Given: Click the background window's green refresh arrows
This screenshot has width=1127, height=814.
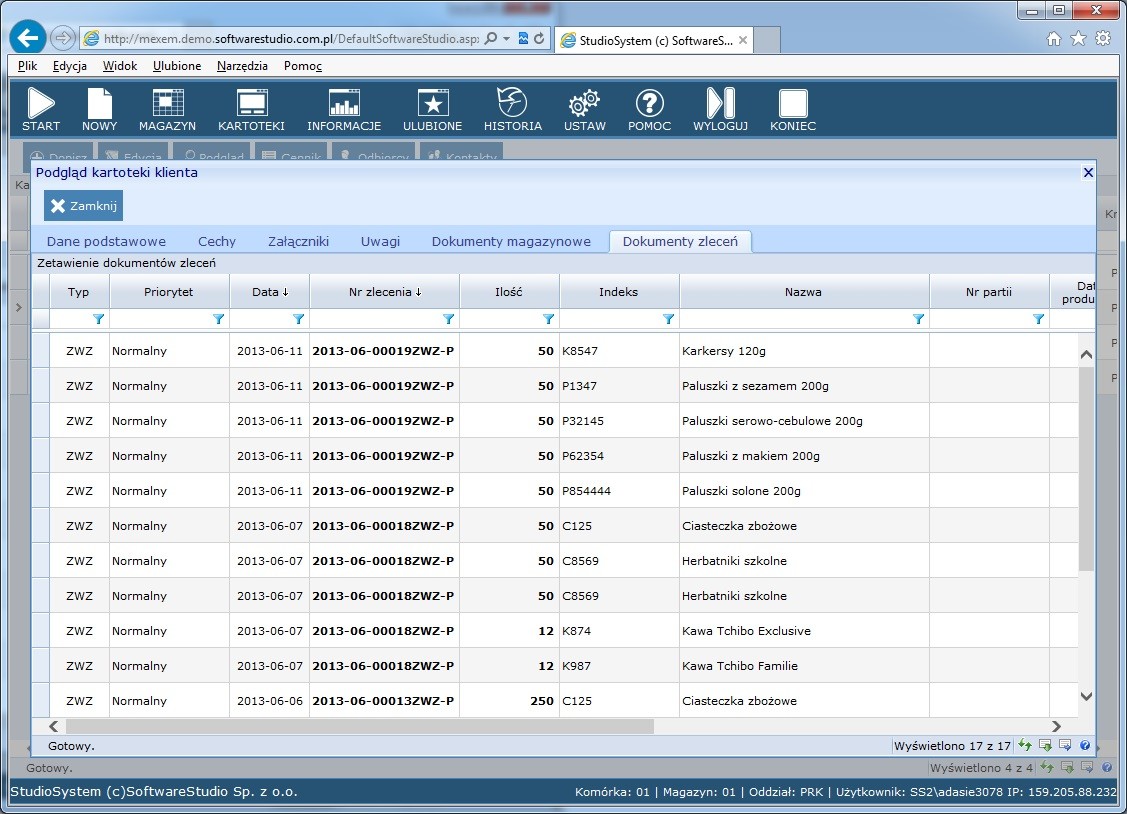Looking at the screenshot, I should coord(1047,767).
